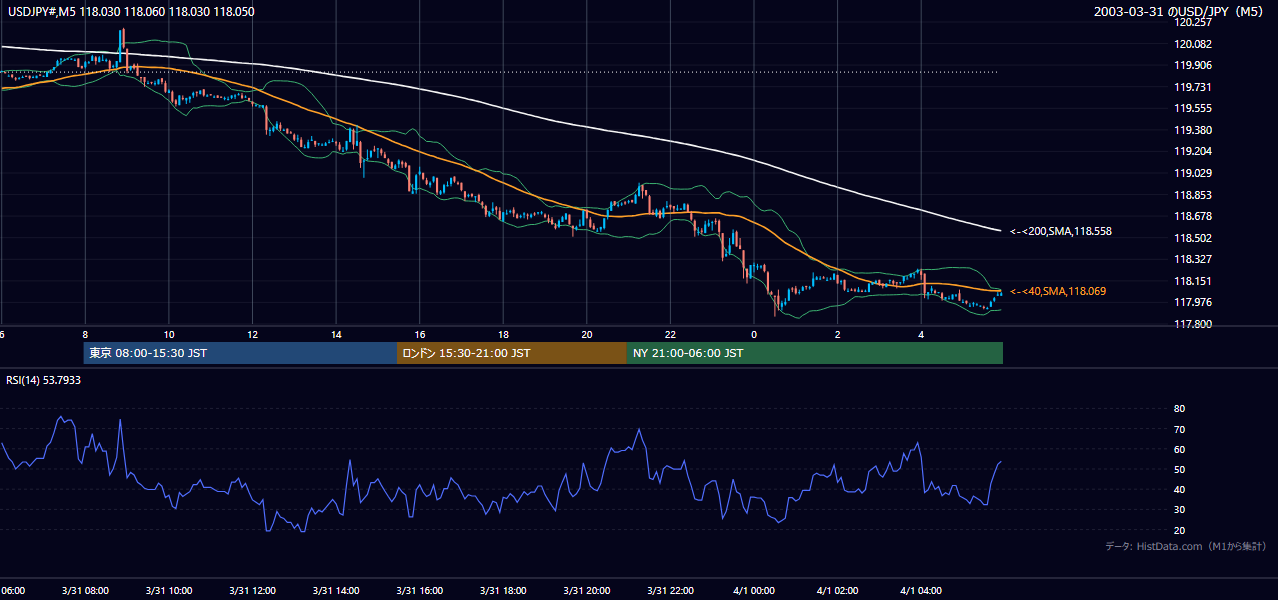Click price axis value 117.976
The height and width of the screenshot is (600, 1278).
[1193, 303]
